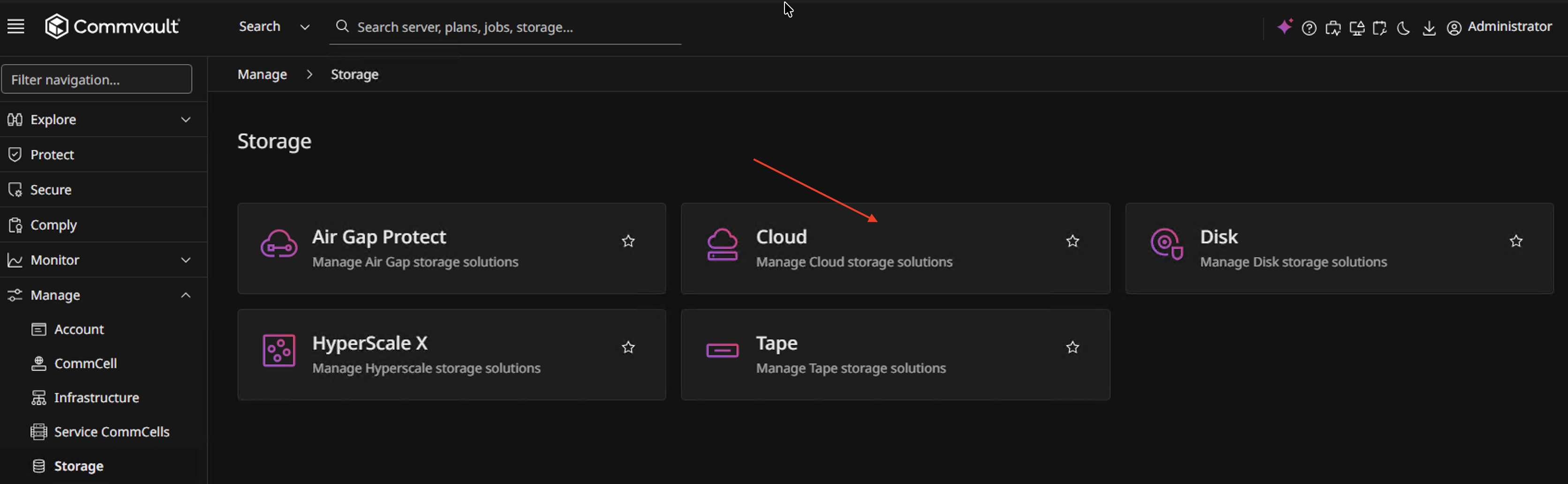Open the AI assistant sparkle icon

[x=1284, y=27]
